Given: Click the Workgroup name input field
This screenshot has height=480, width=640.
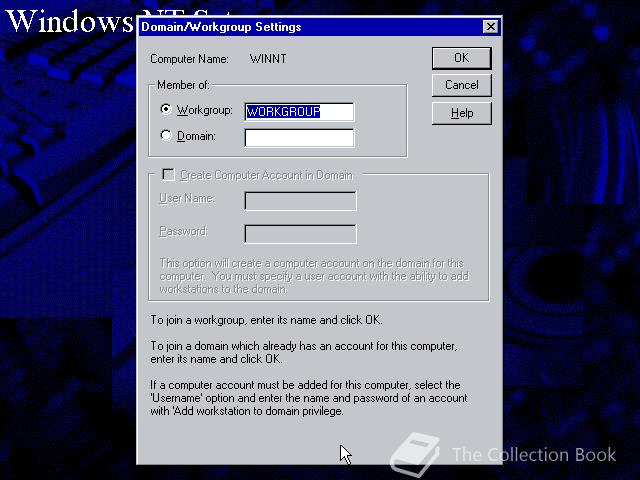Looking at the screenshot, I should pos(299,112).
